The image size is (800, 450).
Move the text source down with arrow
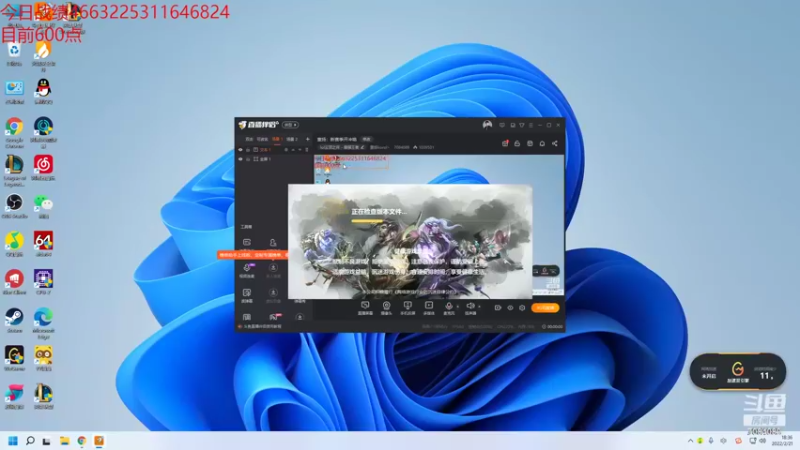tap(300, 150)
